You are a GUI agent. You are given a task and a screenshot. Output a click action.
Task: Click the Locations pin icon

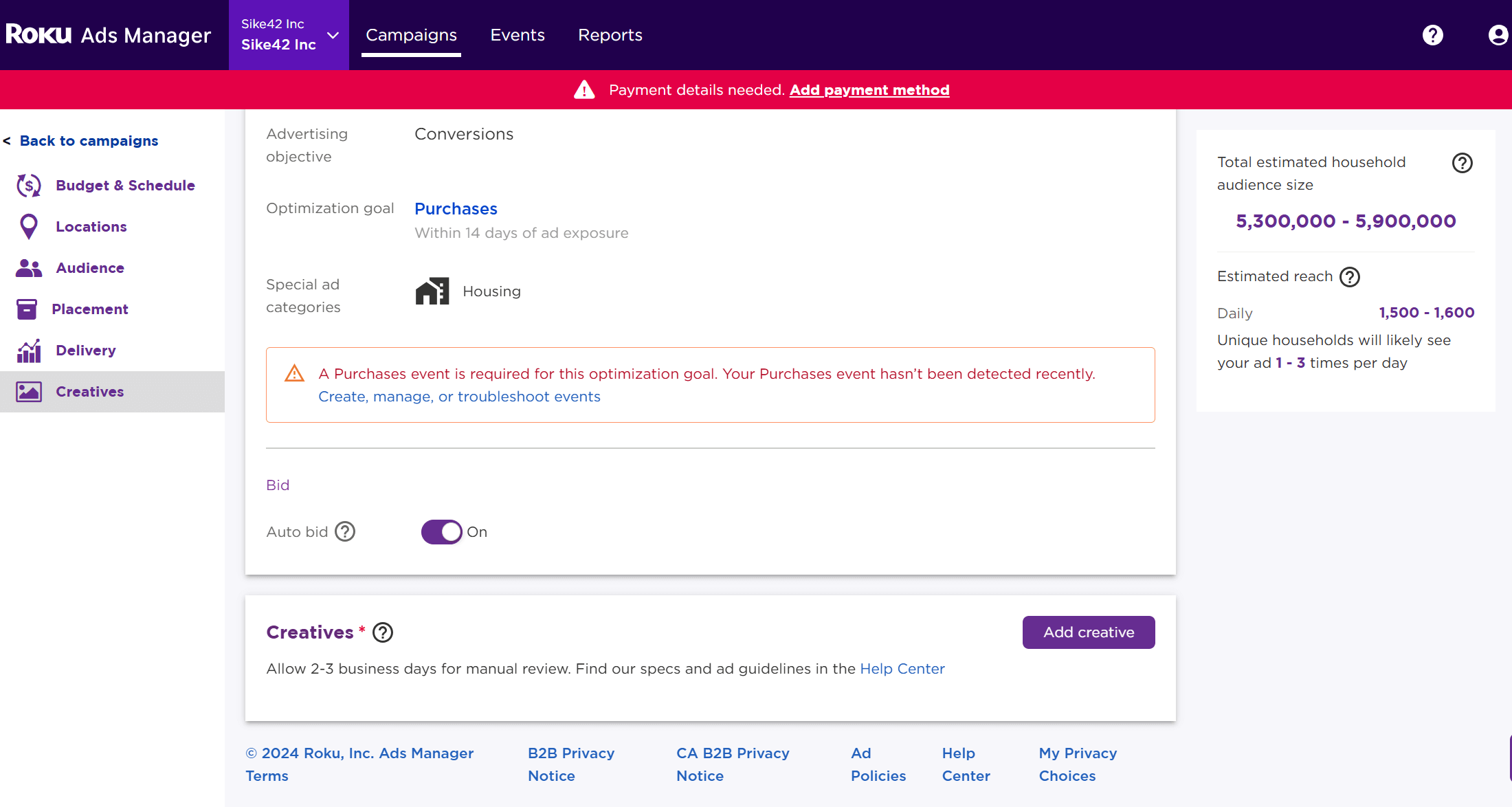pyautogui.click(x=29, y=227)
